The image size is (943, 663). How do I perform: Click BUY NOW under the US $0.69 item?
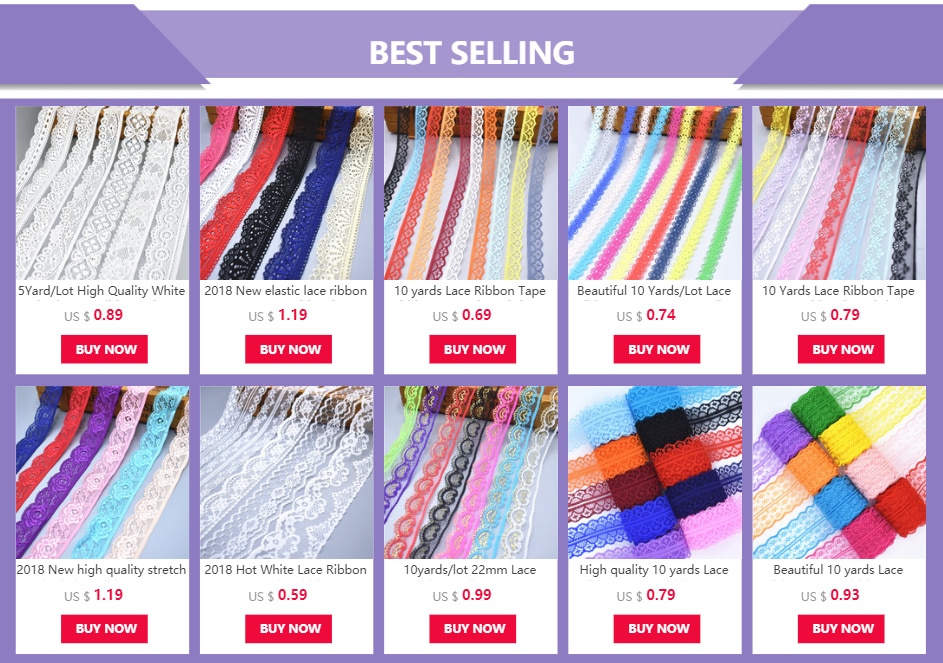pos(473,349)
